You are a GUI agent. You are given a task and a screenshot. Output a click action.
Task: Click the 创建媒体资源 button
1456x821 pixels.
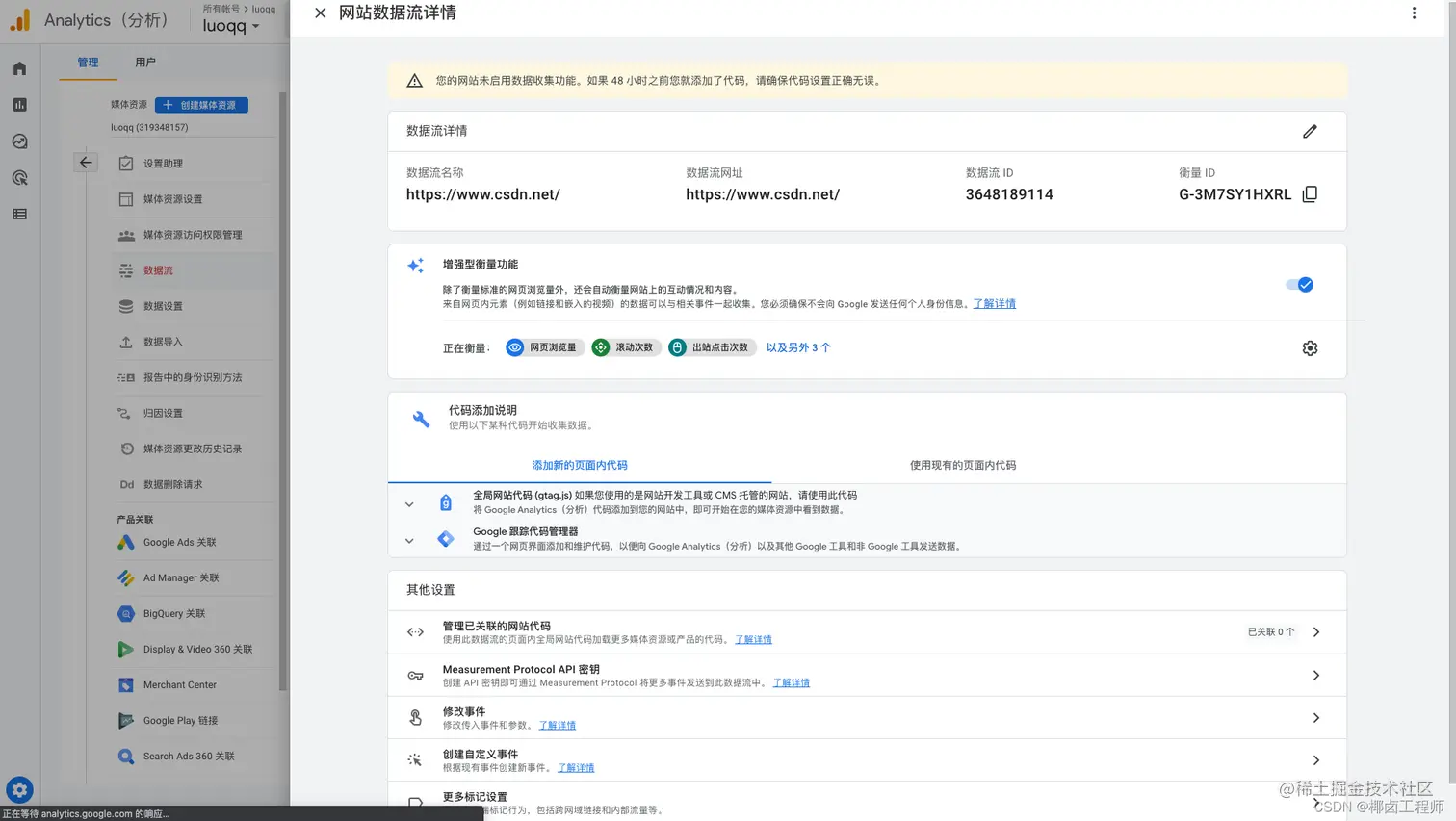point(201,105)
